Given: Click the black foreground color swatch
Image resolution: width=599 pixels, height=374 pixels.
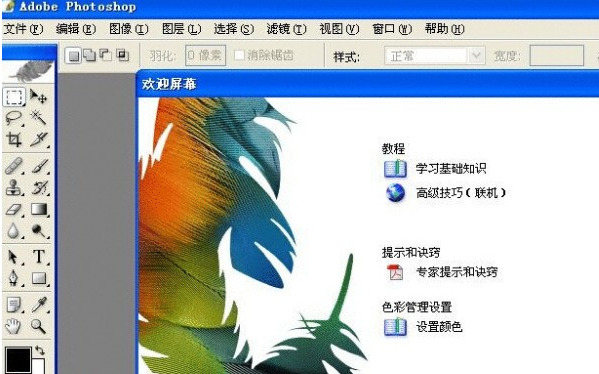Looking at the screenshot, I should pyautogui.click(x=18, y=359).
